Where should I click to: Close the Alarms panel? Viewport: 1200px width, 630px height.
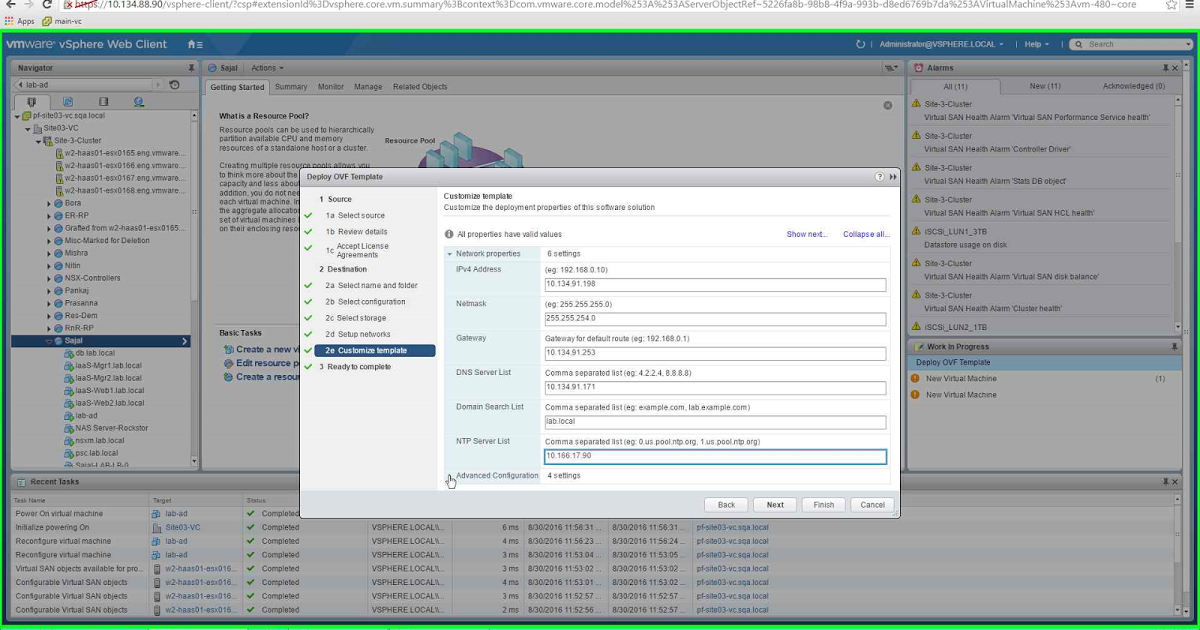click(x=1175, y=67)
